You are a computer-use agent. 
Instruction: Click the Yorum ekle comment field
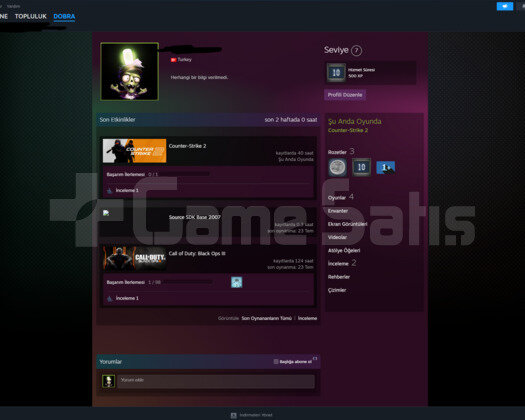point(216,381)
